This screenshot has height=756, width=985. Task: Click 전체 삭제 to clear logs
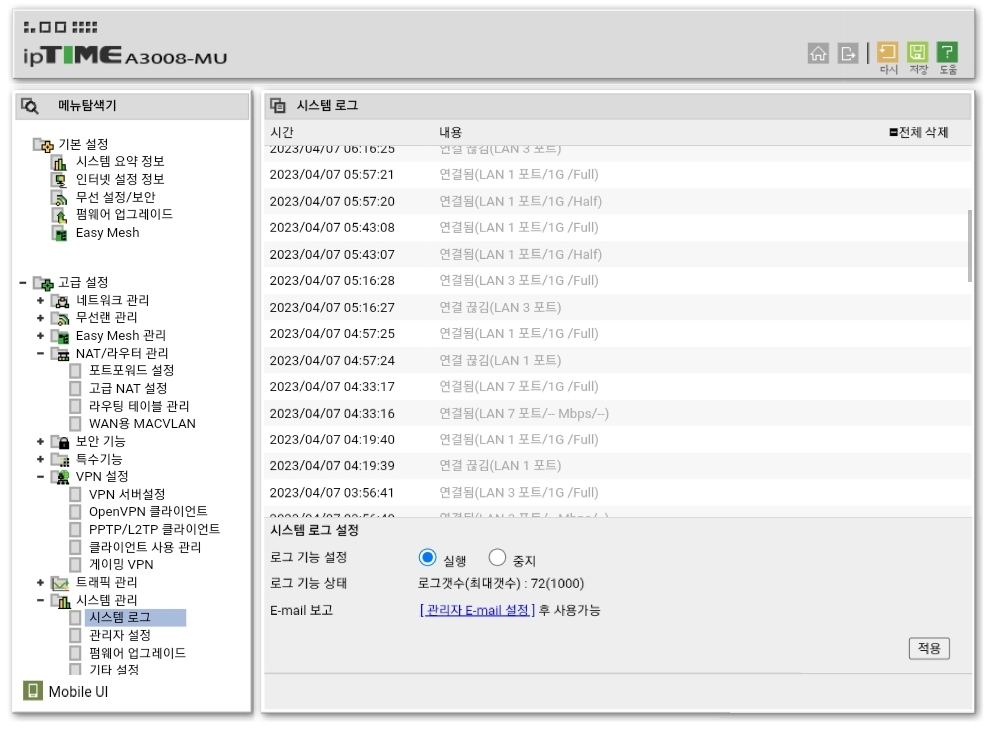pos(919,132)
